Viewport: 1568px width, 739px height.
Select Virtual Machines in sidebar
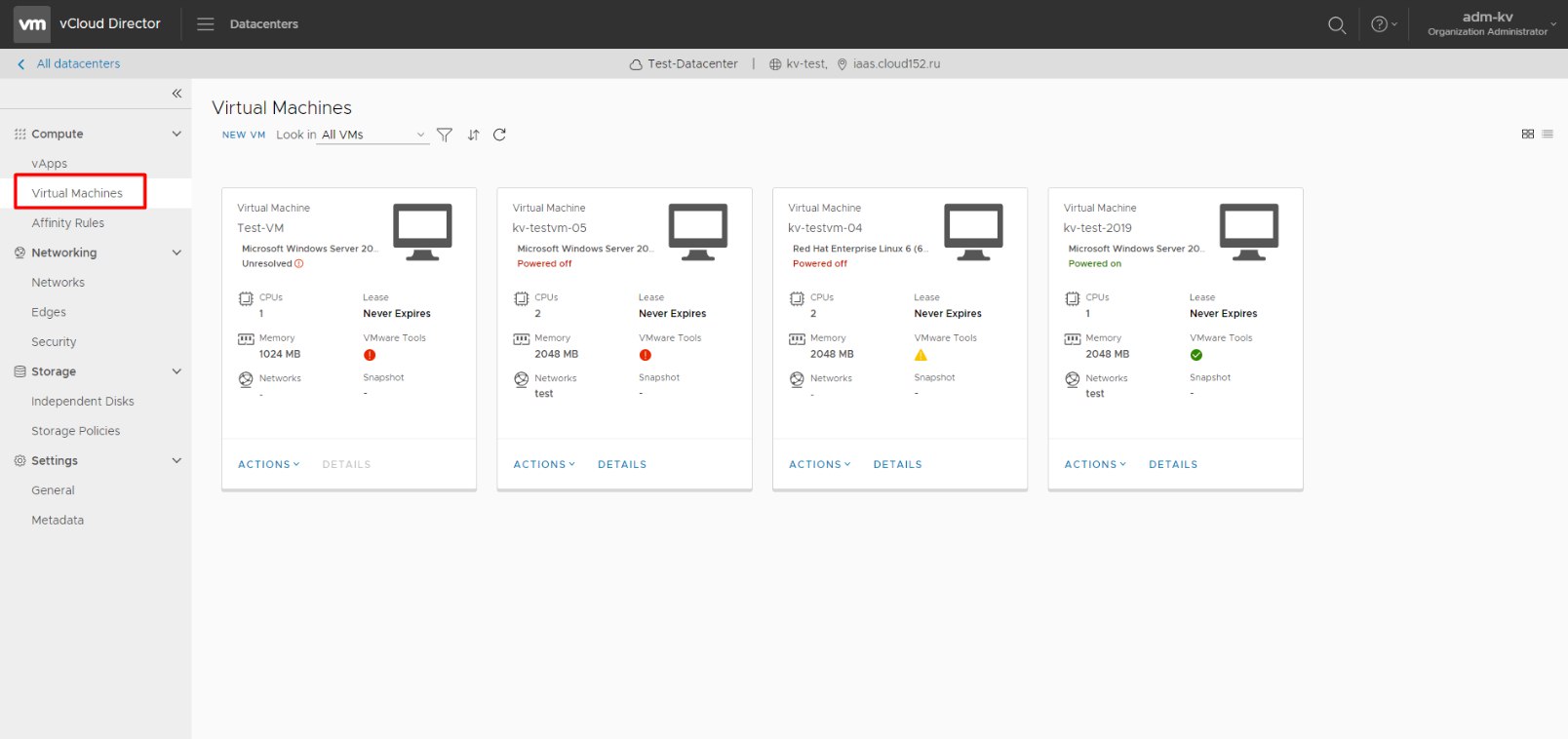pos(77,193)
